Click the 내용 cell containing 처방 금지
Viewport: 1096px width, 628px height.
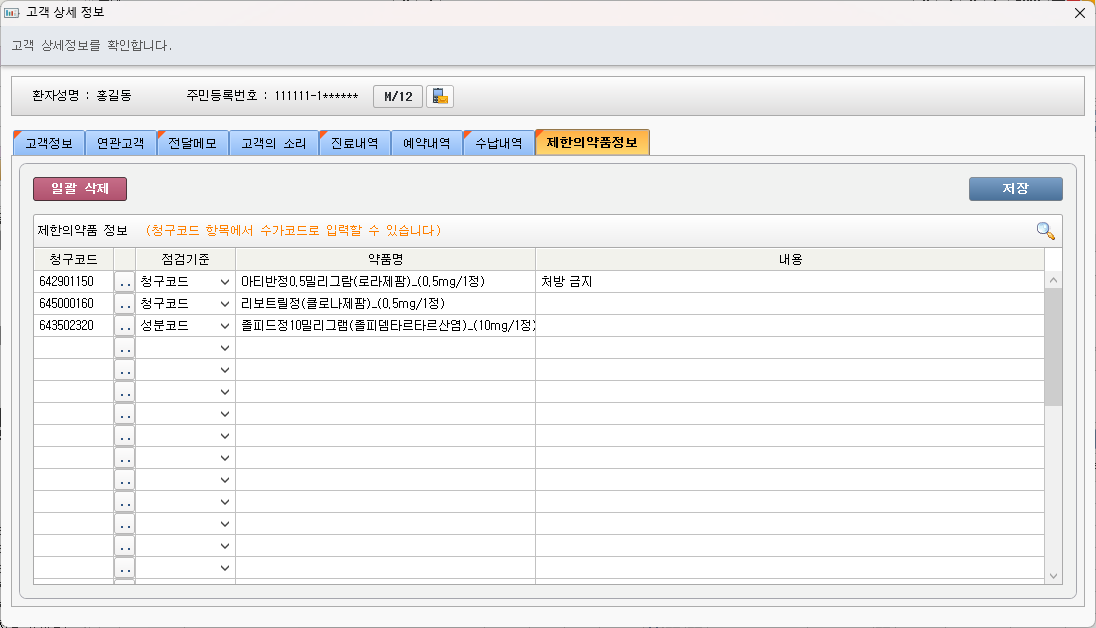[x=788, y=282]
